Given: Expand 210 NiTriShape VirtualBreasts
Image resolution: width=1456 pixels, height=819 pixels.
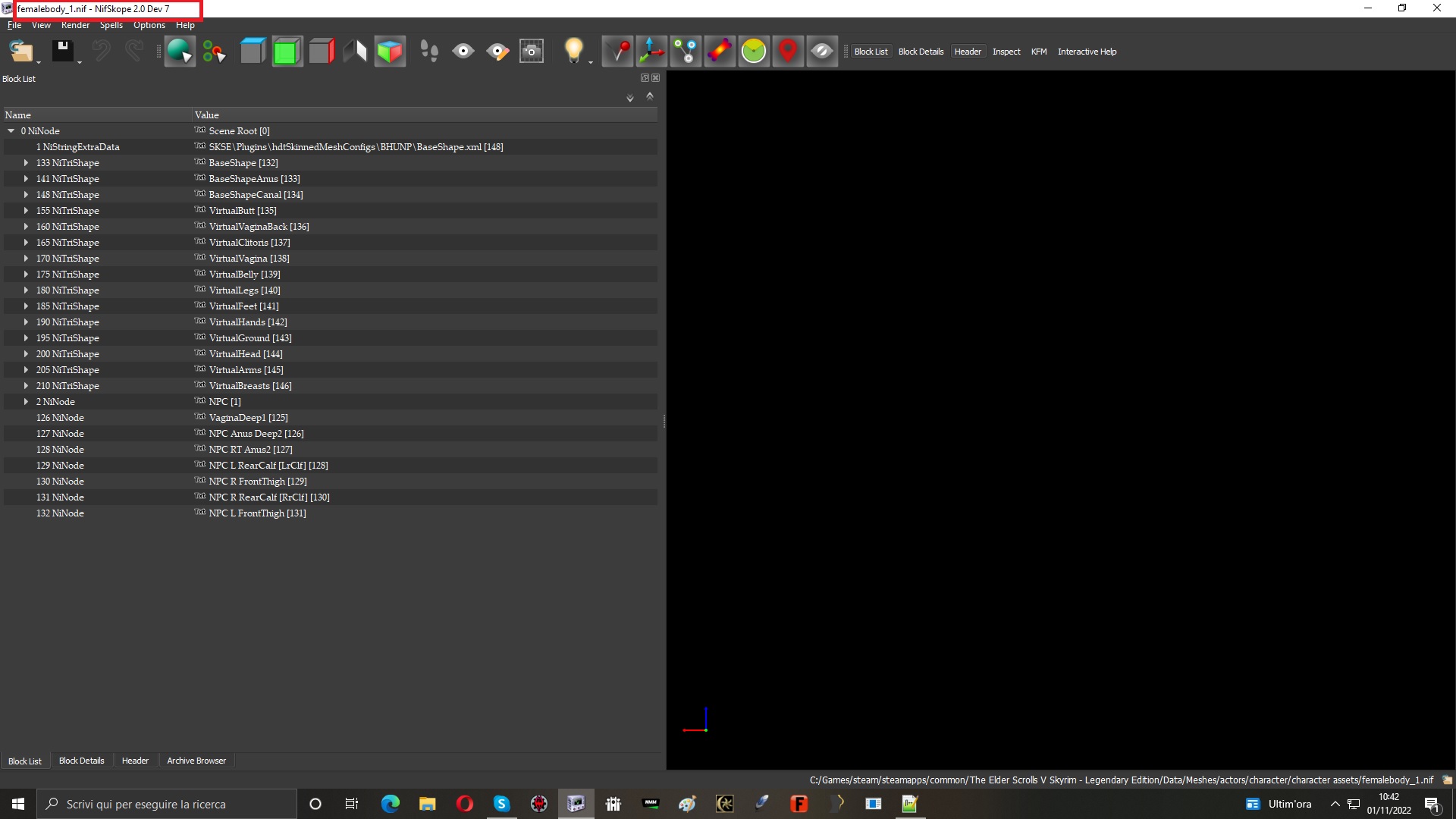Looking at the screenshot, I should pos(26,386).
